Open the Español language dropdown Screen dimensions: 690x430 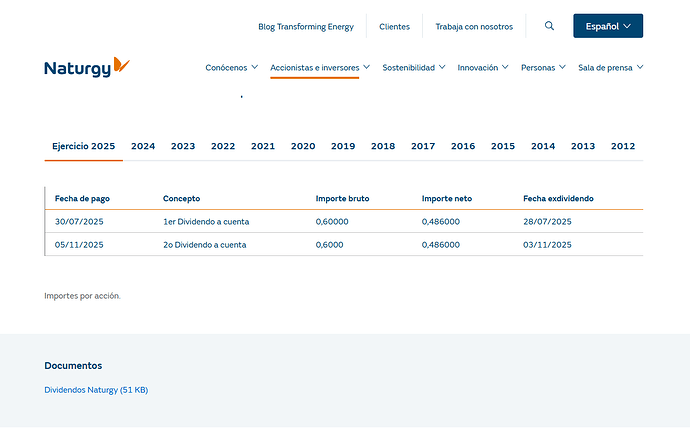pos(607,26)
